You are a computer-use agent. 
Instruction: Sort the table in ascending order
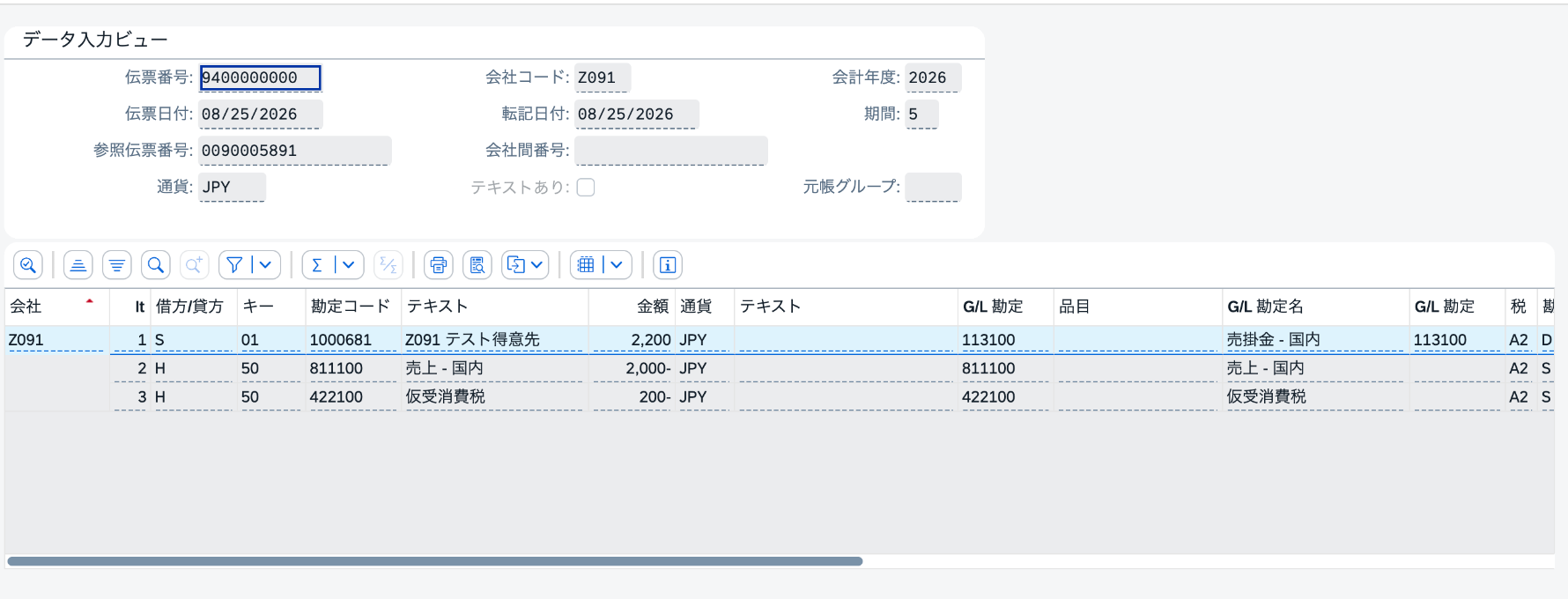pyautogui.click(x=78, y=265)
